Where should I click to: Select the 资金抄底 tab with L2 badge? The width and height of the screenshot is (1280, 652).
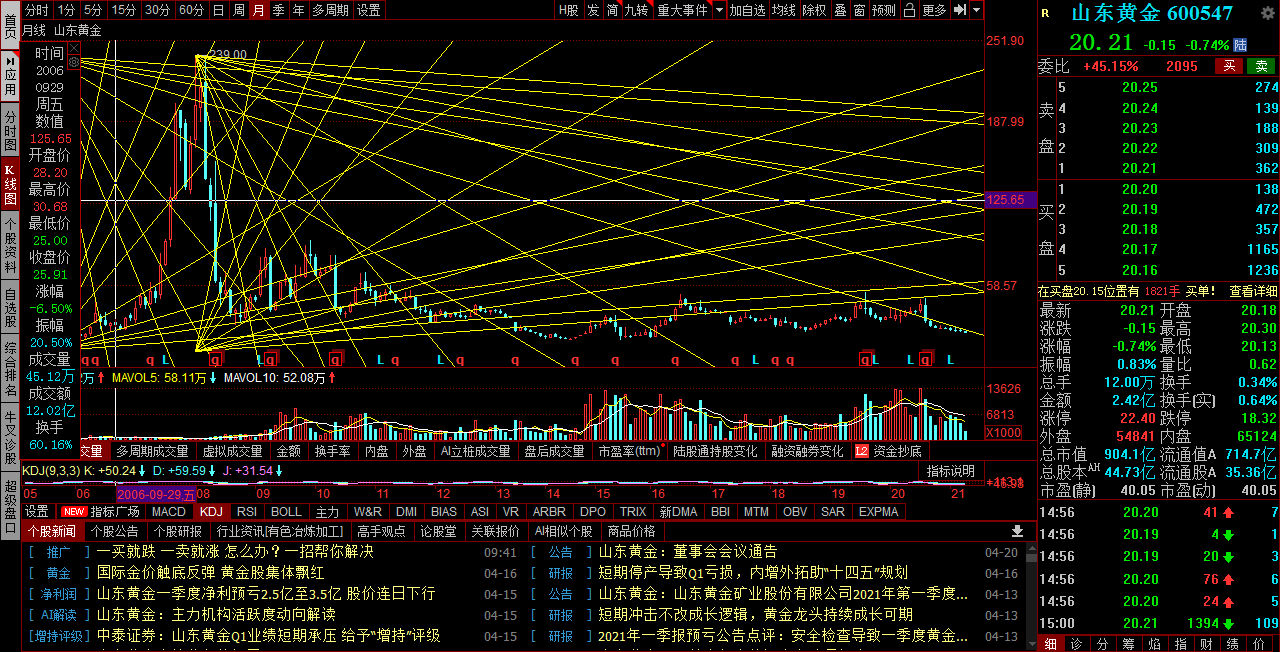point(888,451)
